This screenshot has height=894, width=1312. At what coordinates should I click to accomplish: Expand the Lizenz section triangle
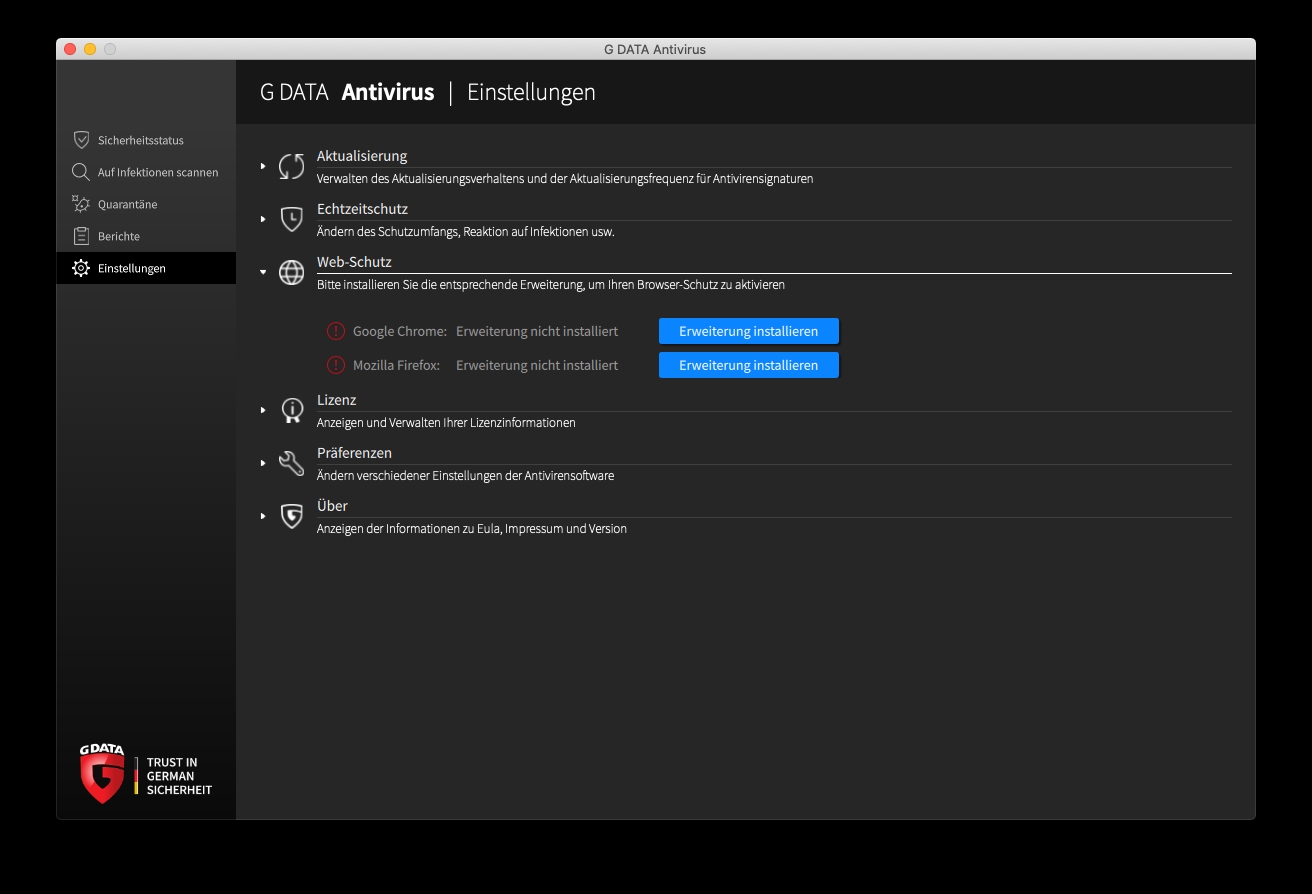click(263, 410)
